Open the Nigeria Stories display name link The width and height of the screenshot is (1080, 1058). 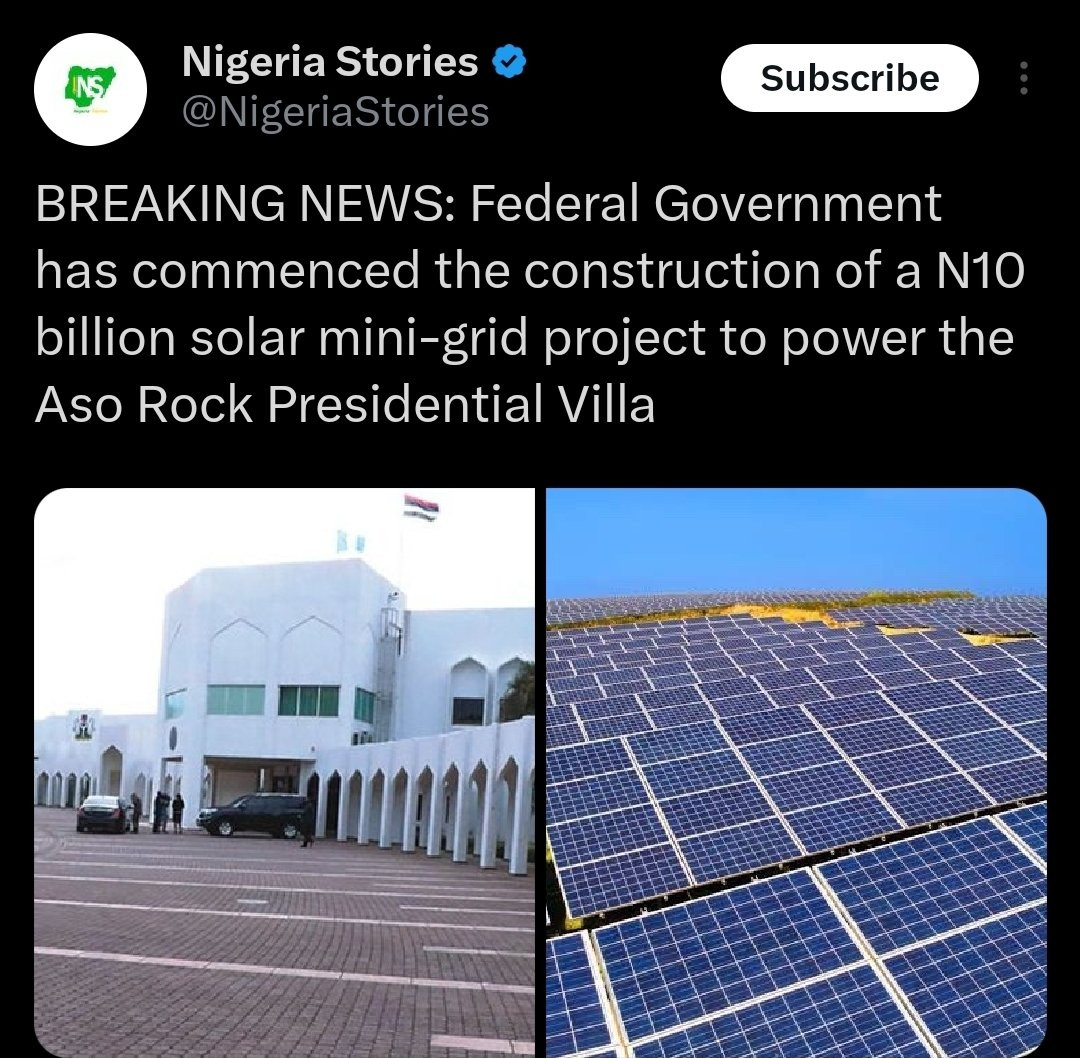330,61
